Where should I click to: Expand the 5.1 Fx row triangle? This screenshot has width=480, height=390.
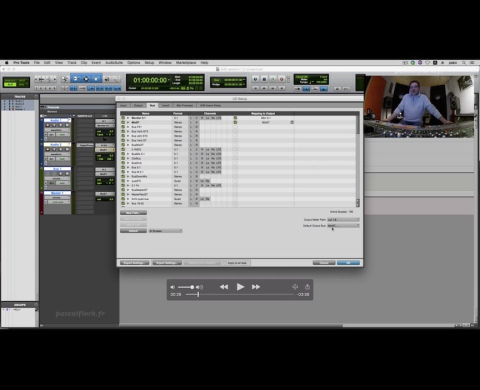click(x=128, y=185)
